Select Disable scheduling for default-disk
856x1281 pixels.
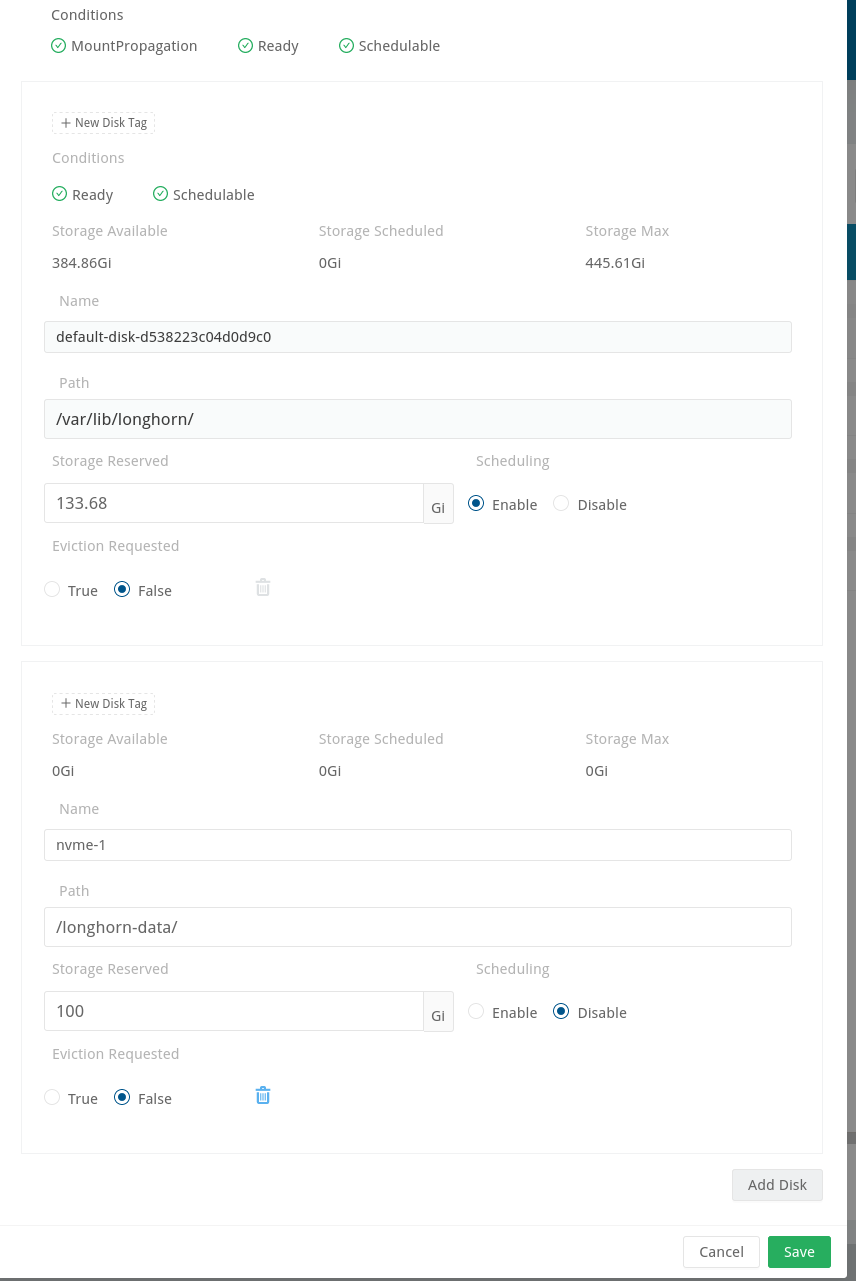561,504
